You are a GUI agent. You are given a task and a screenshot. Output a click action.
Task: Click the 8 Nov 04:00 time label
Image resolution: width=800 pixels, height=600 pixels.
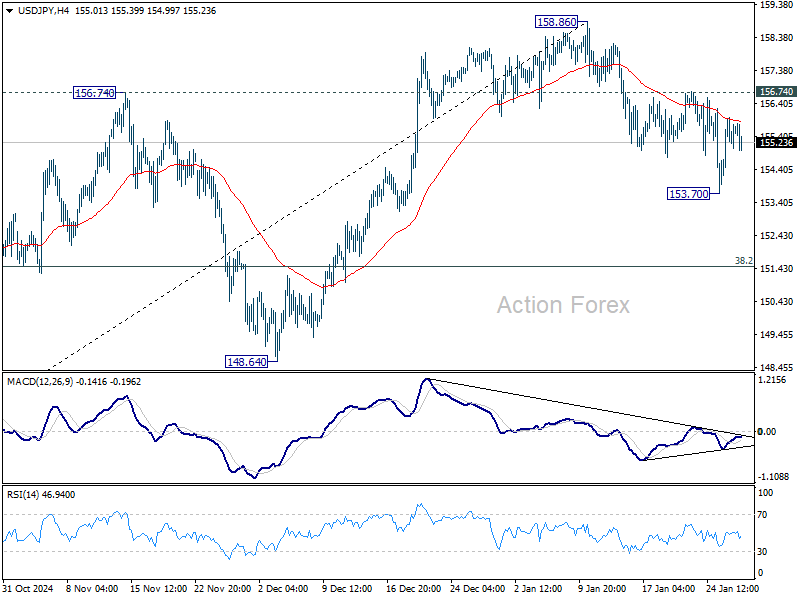[x=92, y=588]
